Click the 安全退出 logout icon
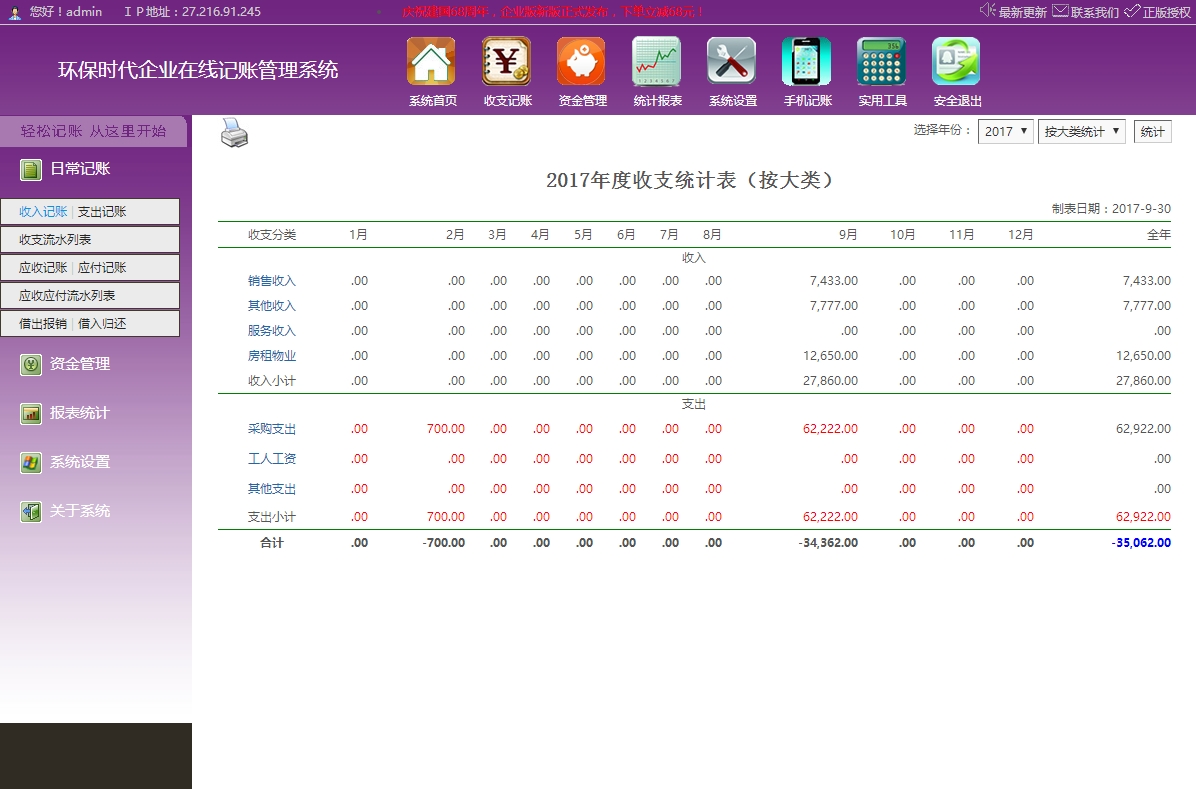This screenshot has height=789, width=1196. tap(956, 62)
